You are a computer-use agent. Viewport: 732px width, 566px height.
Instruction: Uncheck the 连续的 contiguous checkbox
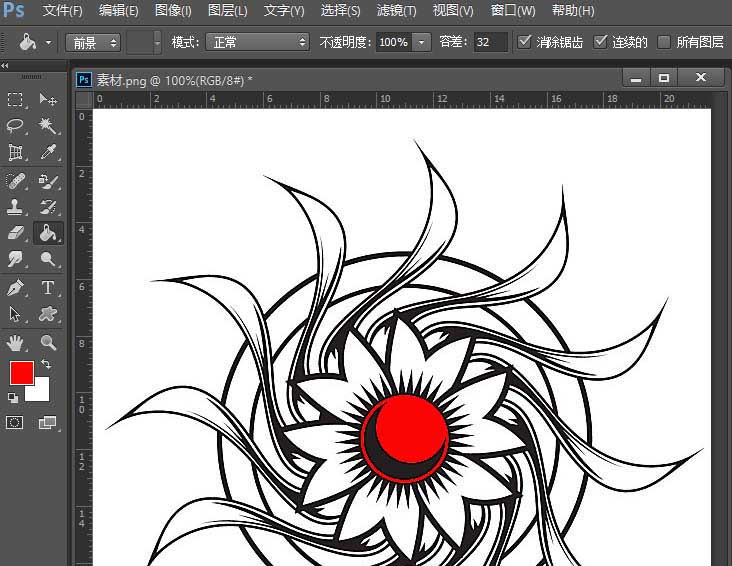click(600, 42)
